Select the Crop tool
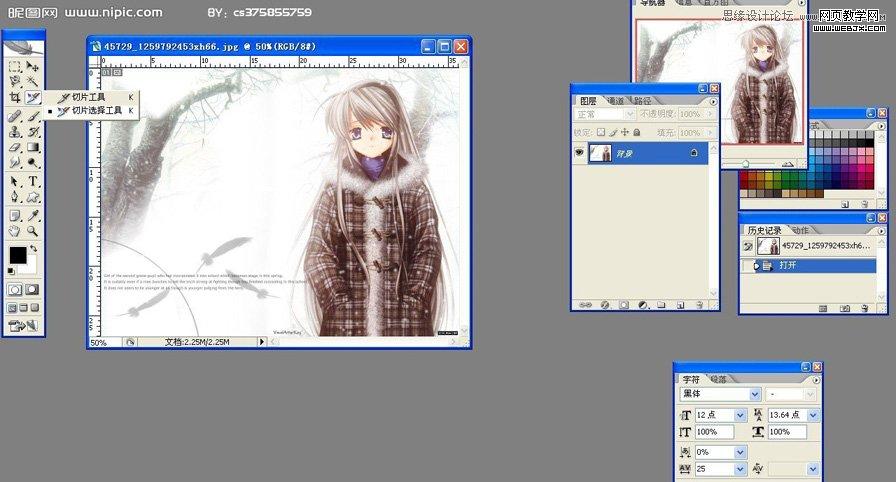The height and width of the screenshot is (482, 896). (x=15, y=98)
